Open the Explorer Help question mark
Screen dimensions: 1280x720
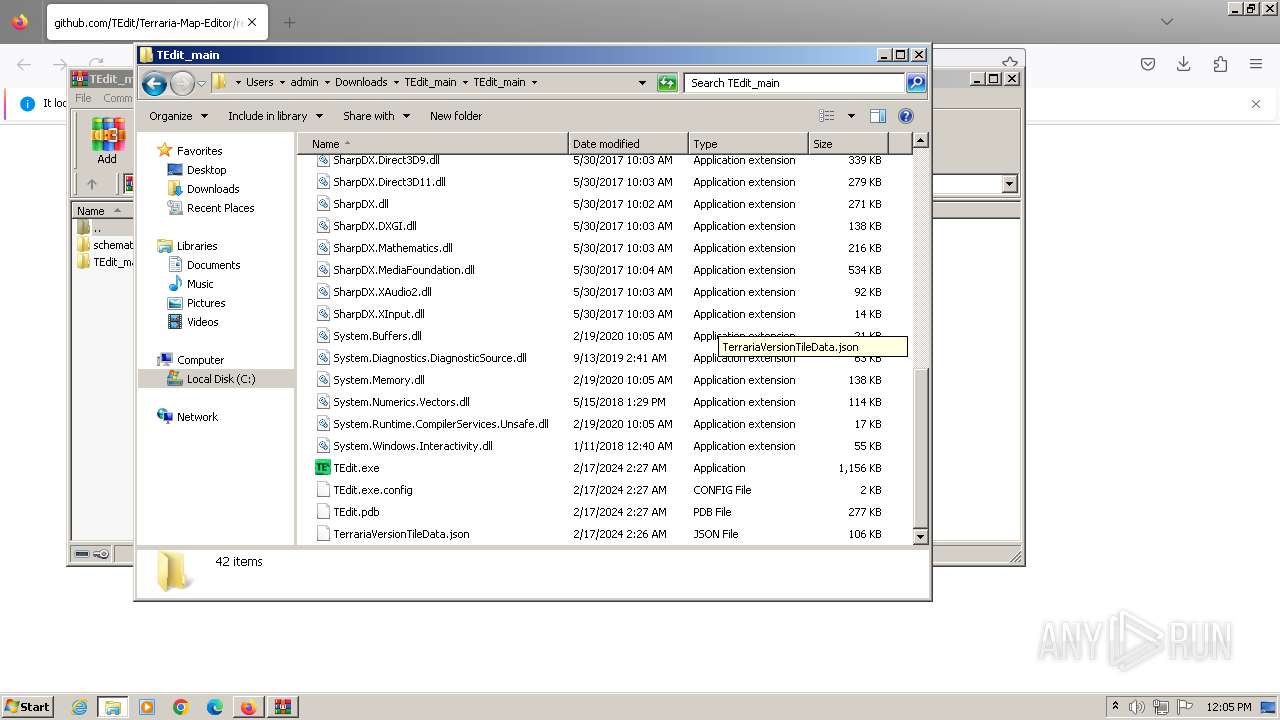(x=906, y=116)
